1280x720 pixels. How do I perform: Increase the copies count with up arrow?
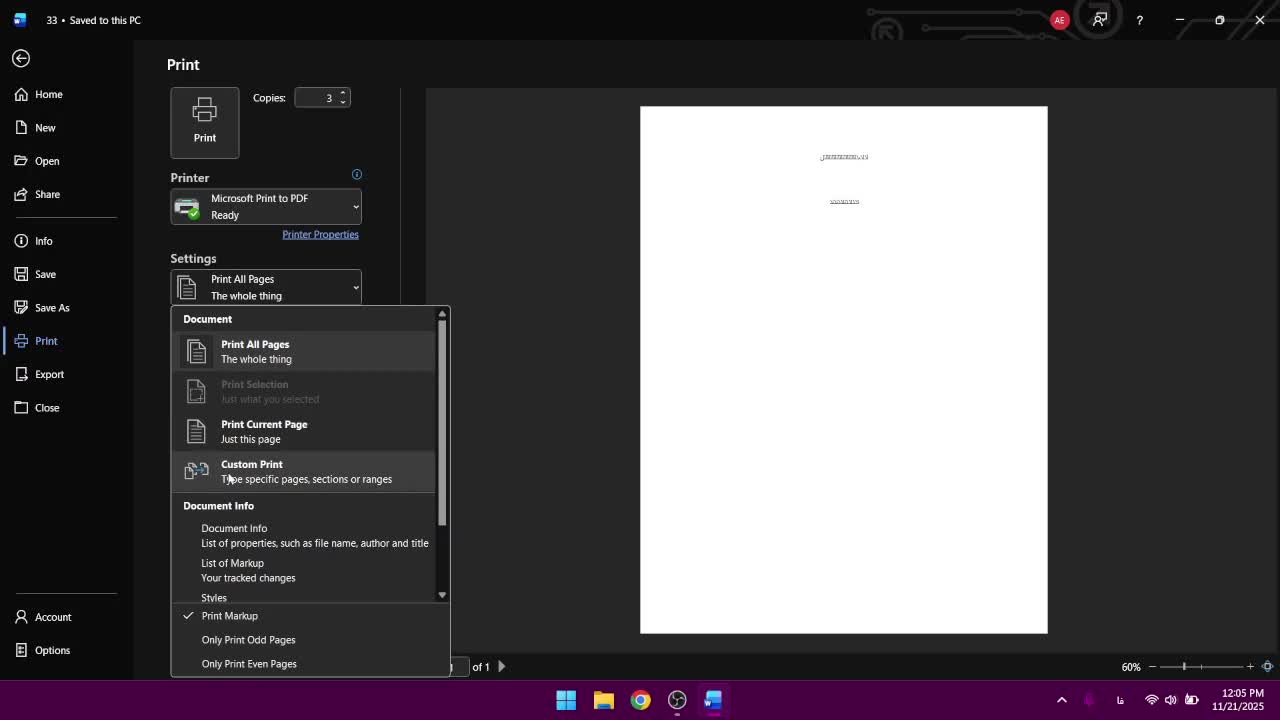(343, 93)
